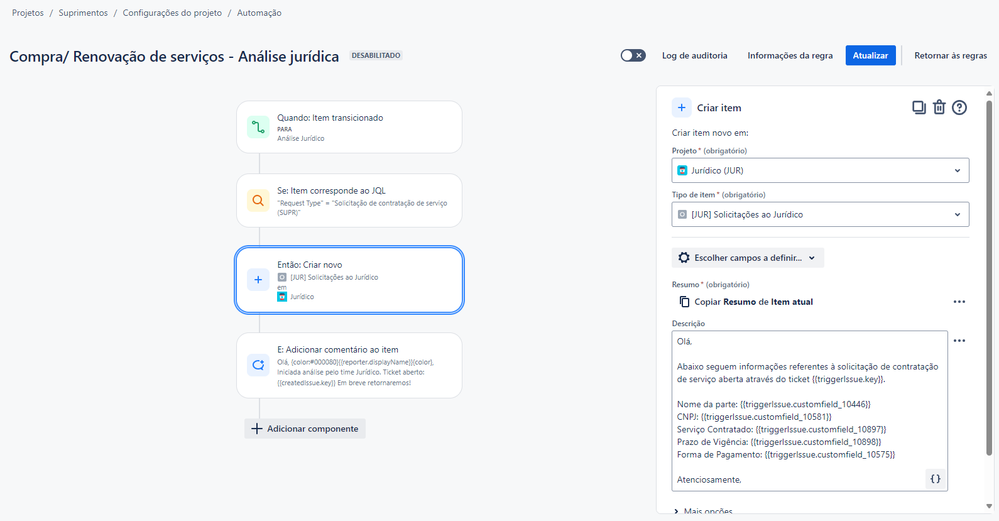Open help for Criar item action
Image resolution: width=999 pixels, height=521 pixels.
pyautogui.click(x=959, y=108)
